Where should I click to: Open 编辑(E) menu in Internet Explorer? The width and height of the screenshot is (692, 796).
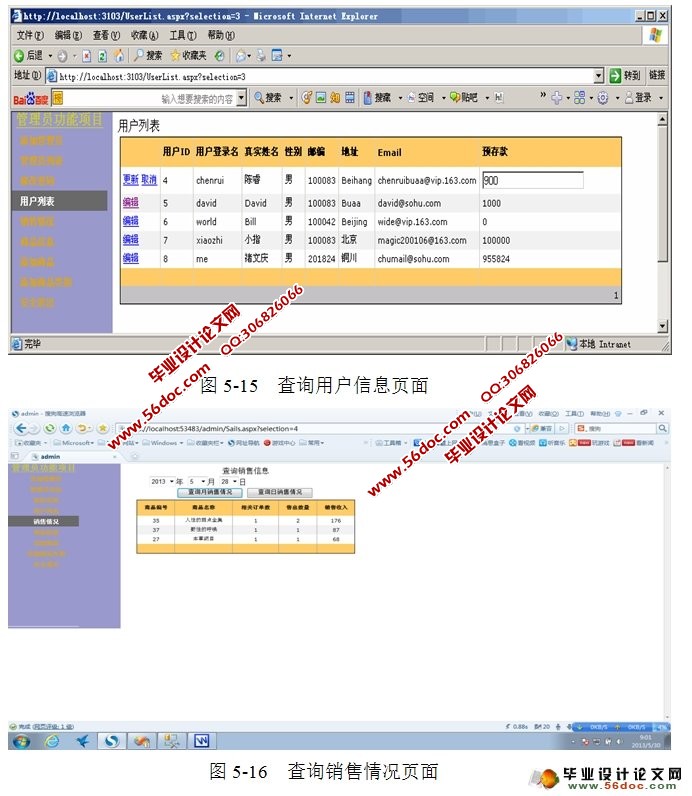click(68, 35)
